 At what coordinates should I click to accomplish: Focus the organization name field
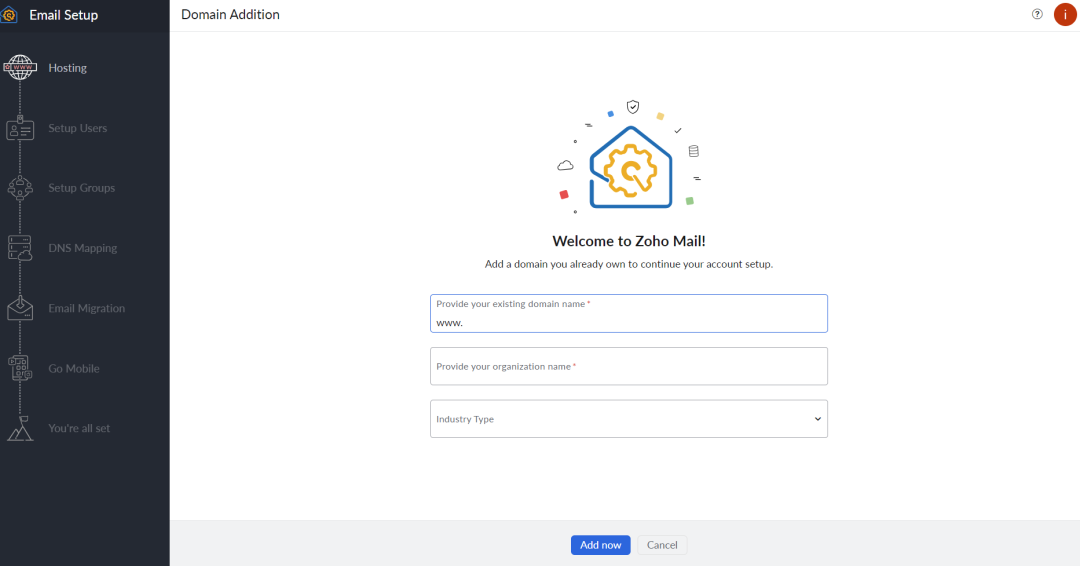(x=629, y=366)
